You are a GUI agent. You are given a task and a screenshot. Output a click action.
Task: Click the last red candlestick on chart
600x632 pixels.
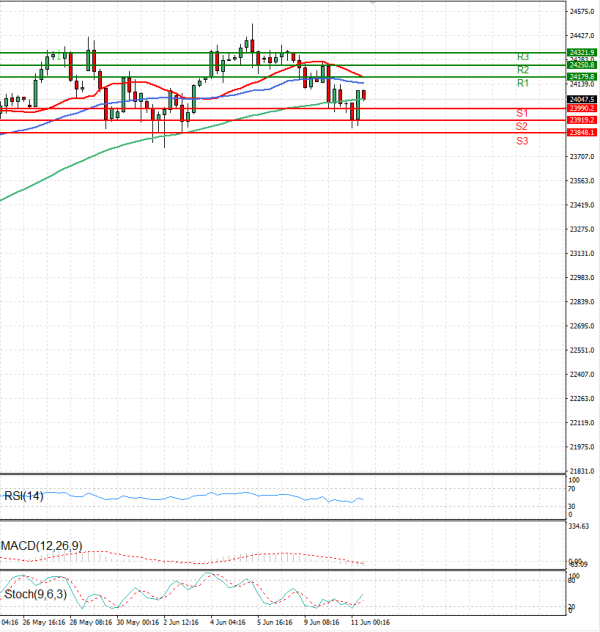pyautogui.click(x=364, y=95)
